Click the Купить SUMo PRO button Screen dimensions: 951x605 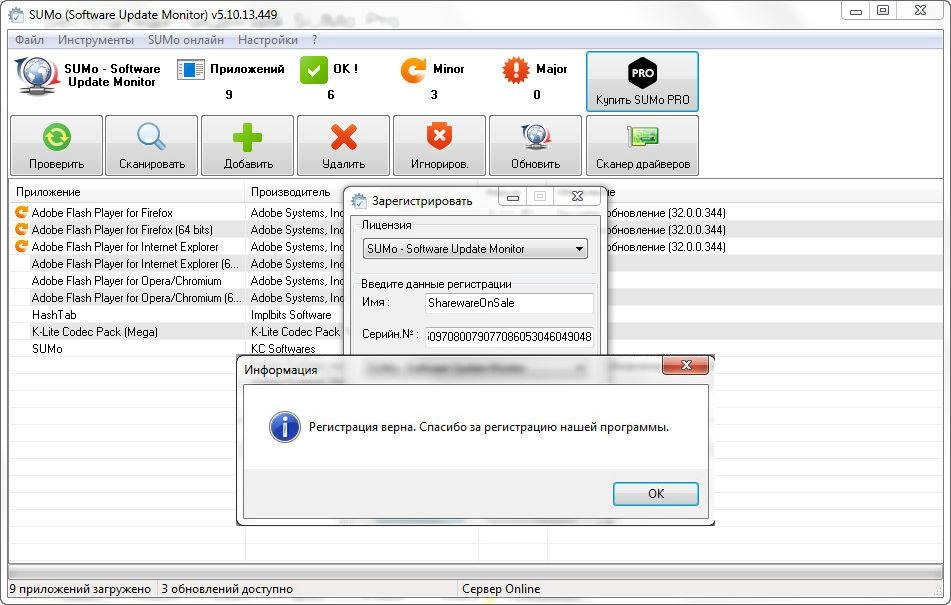click(x=642, y=81)
